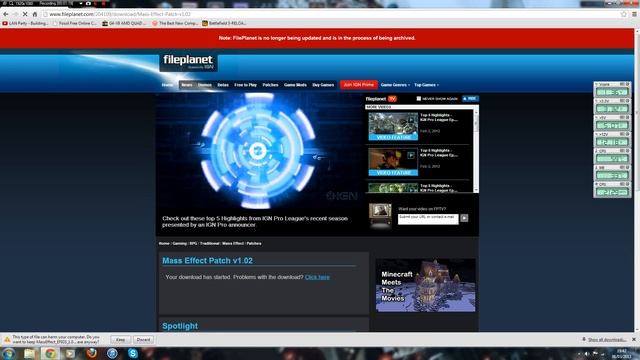This screenshot has height=360, width=640.
Task: Click the download warning triangle icon
Action: (7, 339)
